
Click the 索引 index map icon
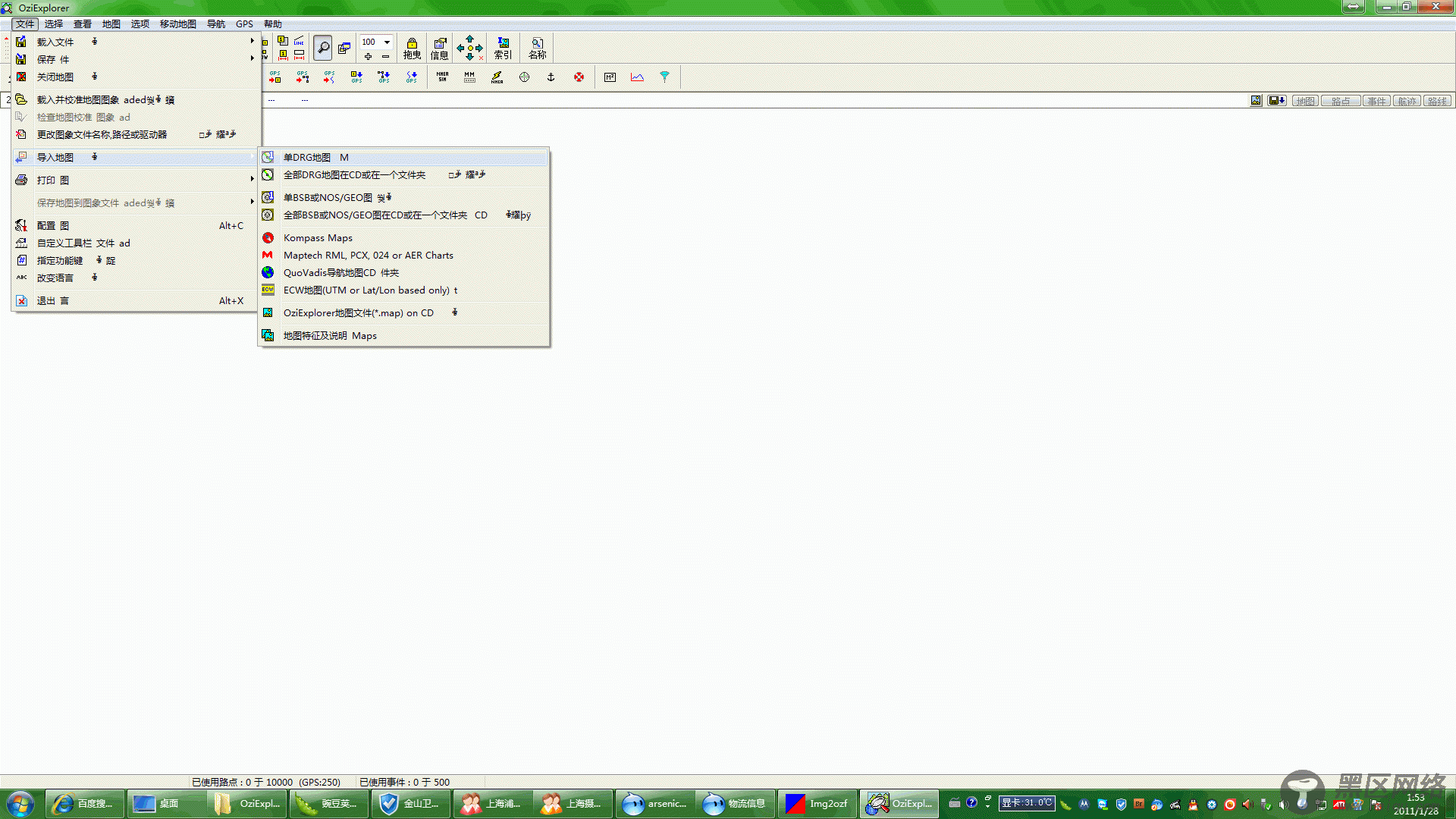pos(503,48)
